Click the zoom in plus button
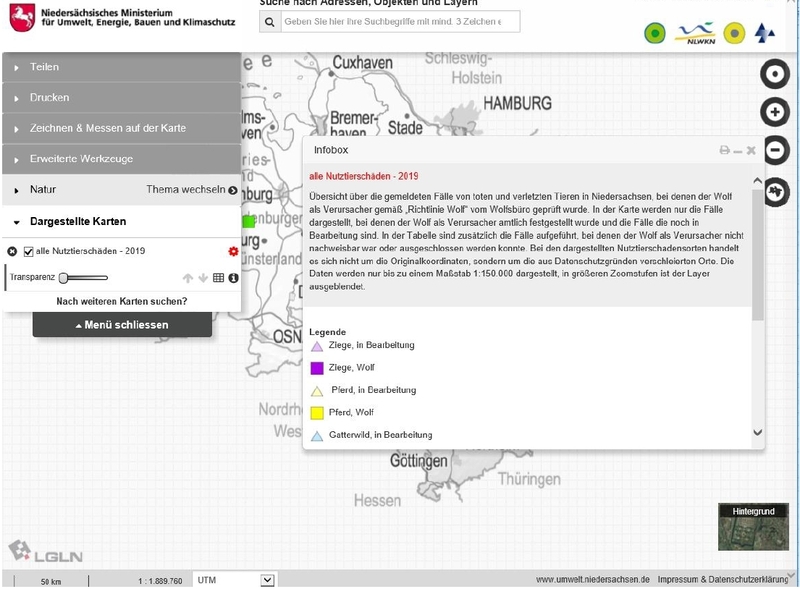 point(775,112)
